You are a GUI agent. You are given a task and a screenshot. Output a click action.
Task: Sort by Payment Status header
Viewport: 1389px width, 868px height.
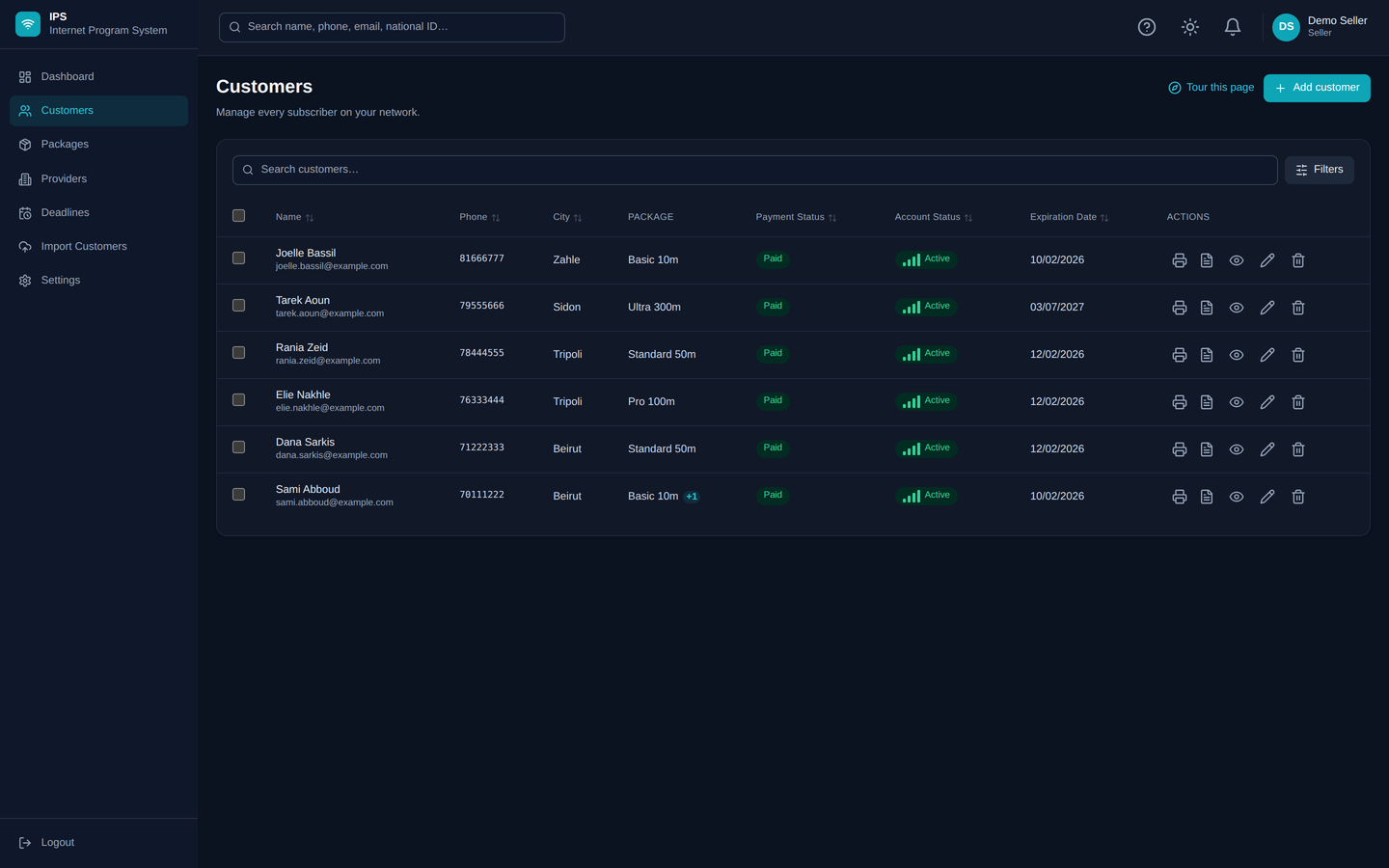(796, 217)
